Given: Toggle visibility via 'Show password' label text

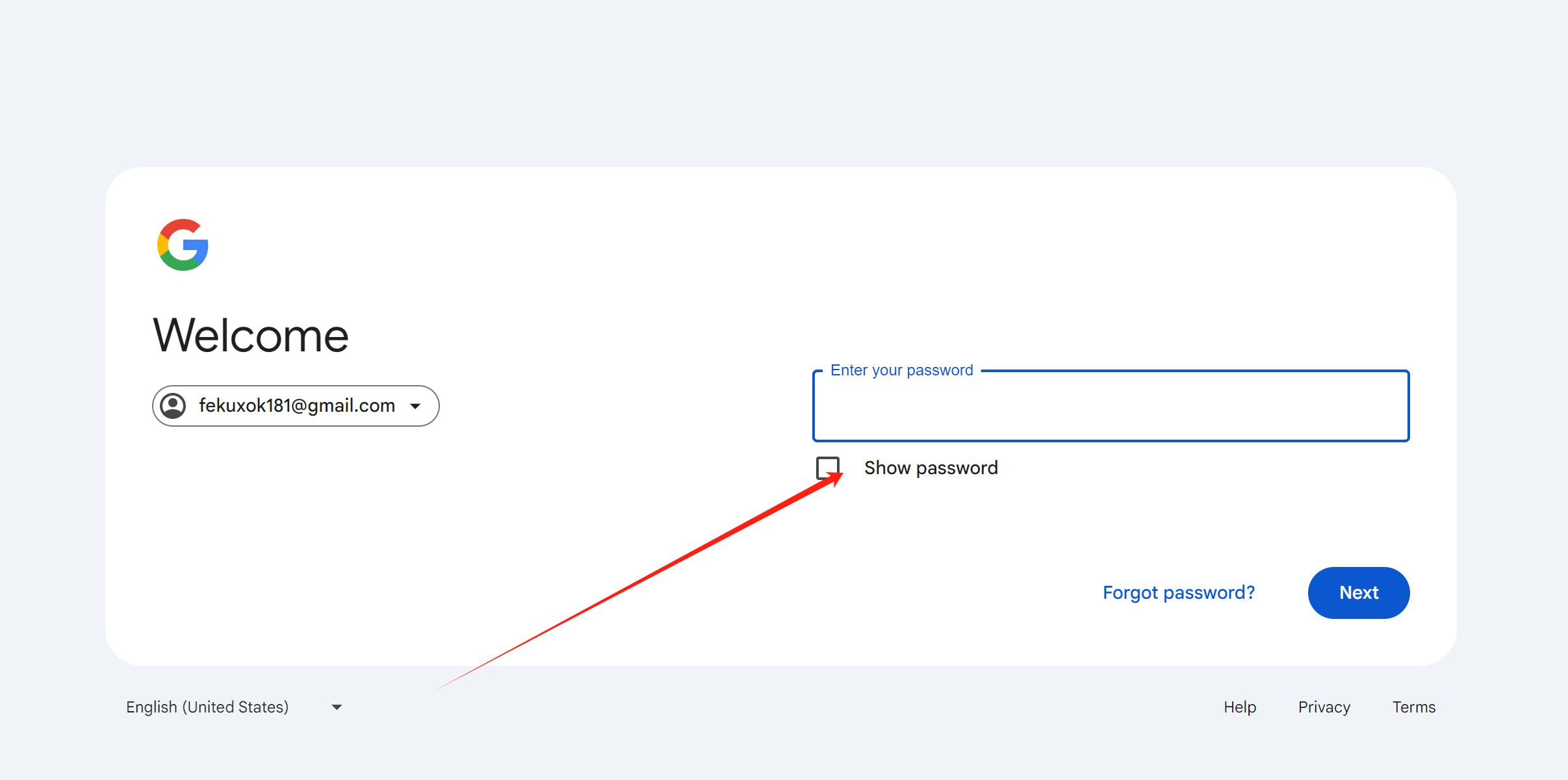Looking at the screenshot, I should [931, 468].
